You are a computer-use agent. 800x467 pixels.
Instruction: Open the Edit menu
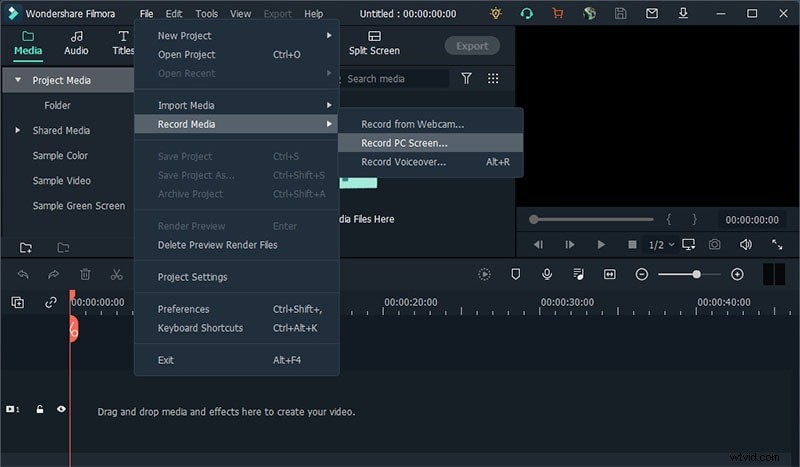click(173, 14)
